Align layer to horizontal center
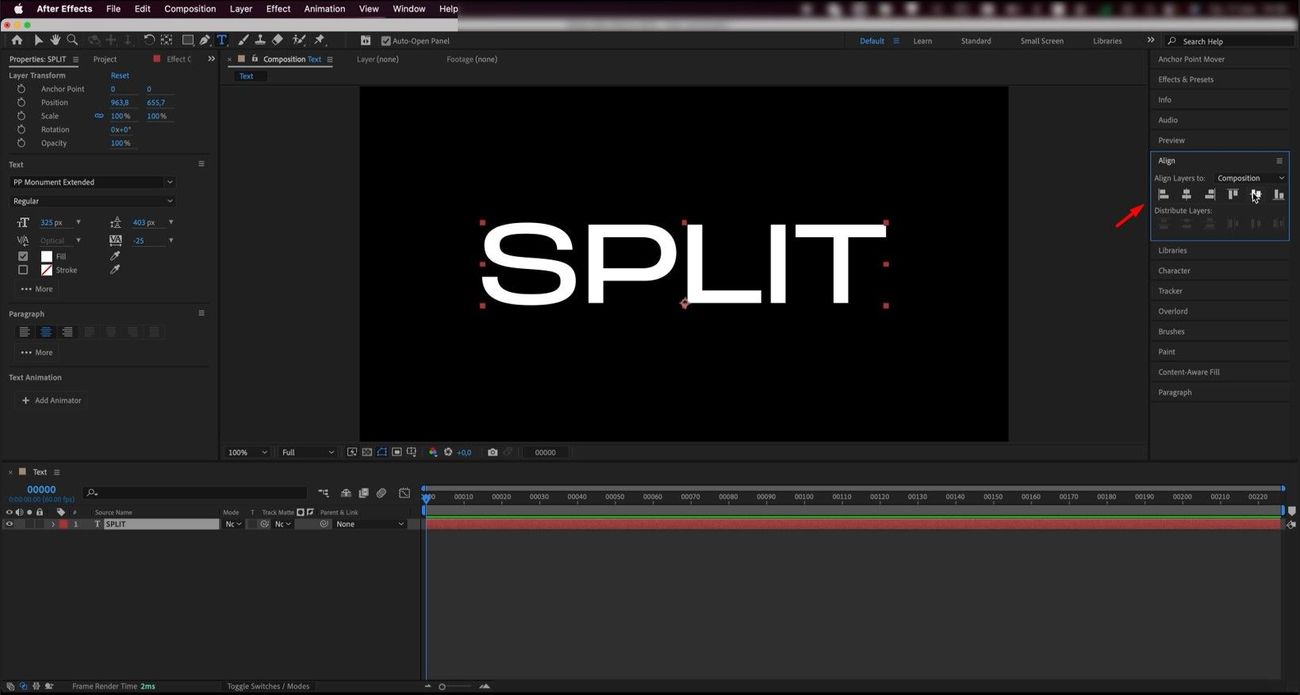1300x695 pixels. [1186, 194]
